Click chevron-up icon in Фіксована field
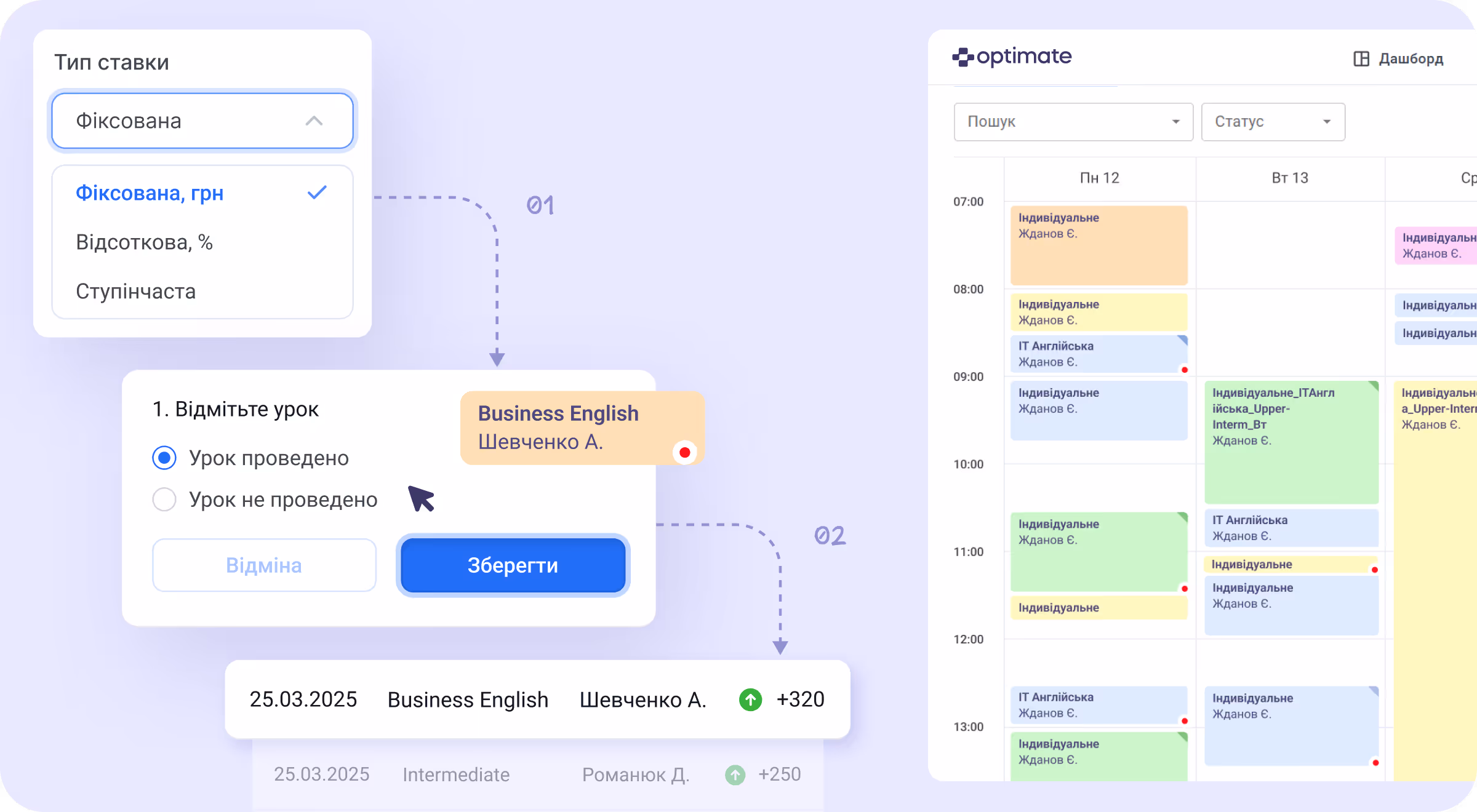Image resolution: width=1477 pixels, height=812 pixels. [x=314, y=121]
